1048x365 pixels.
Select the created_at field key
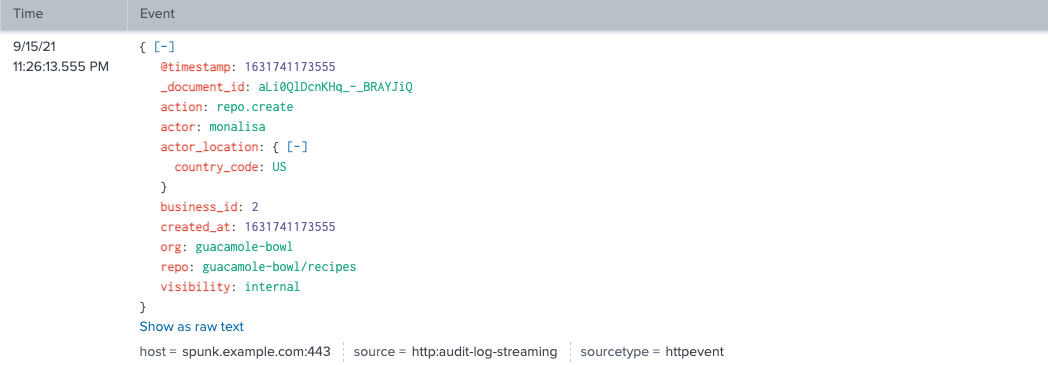(x=195, y=227)
